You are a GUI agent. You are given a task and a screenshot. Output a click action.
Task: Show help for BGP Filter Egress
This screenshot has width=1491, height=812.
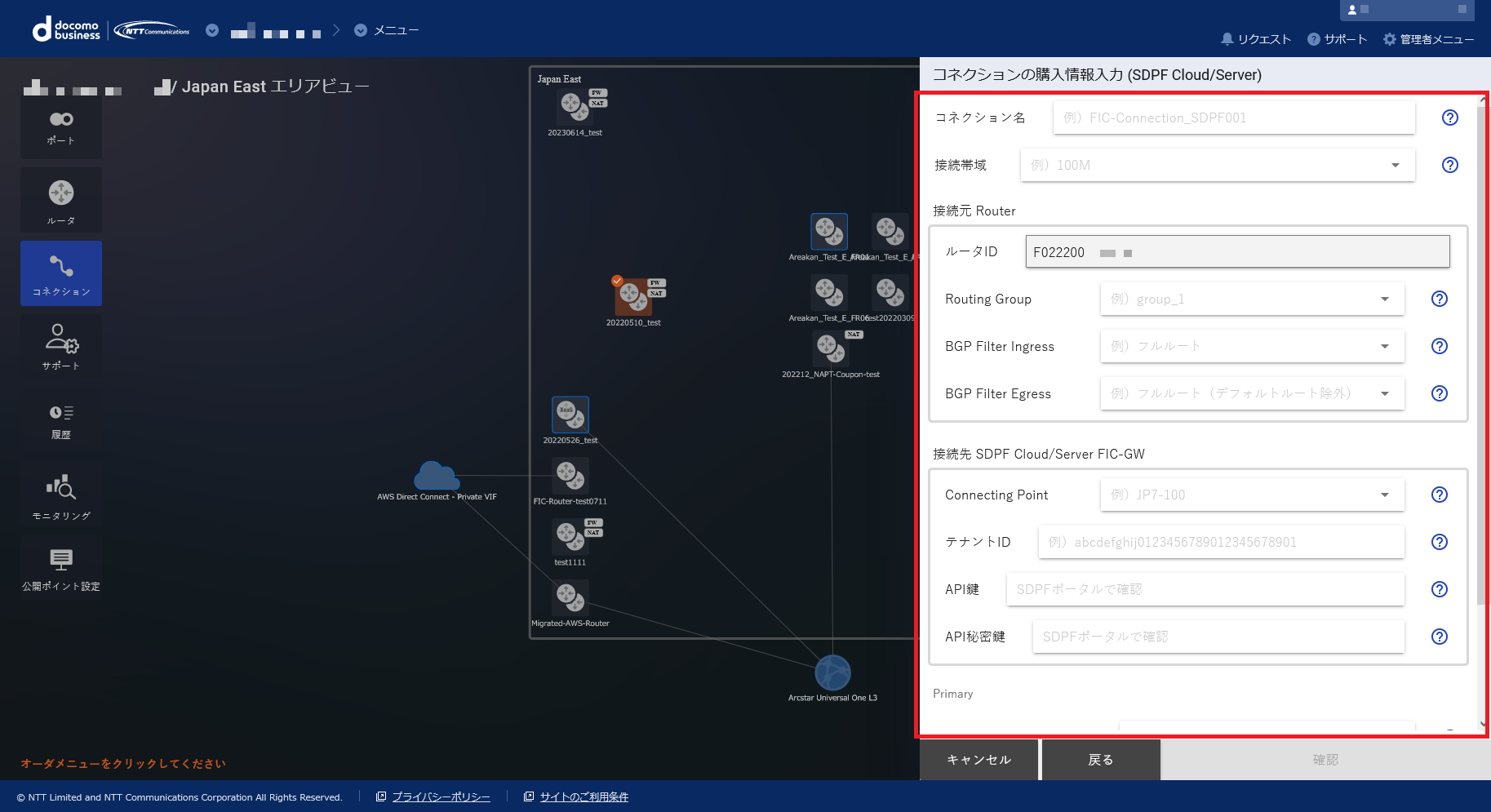[x=1440, y=393]
